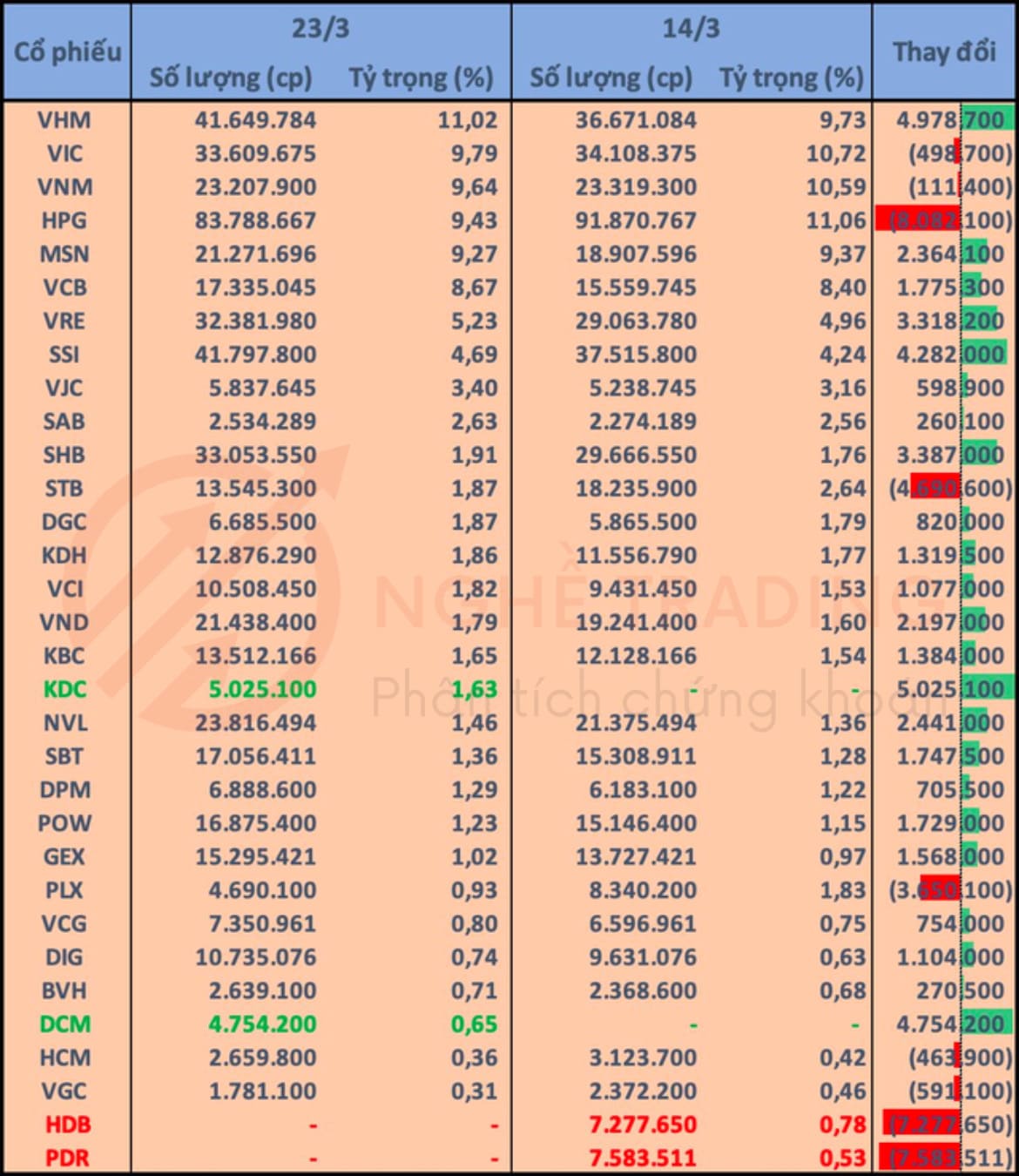Click NVL quantity 23.816.494
This screenshot has width=1019, height=1176.
(x=255, y=723)
